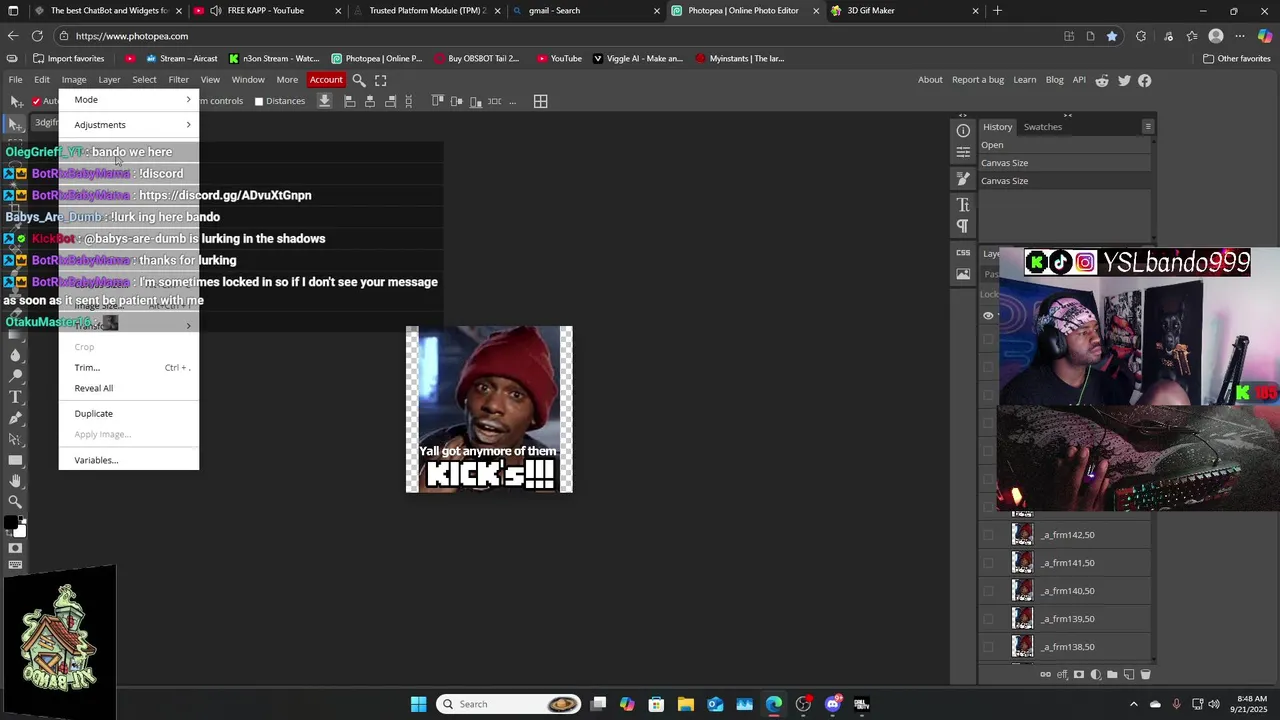Image resolution: width=1280 pixels, height=720 pixels.
Task: Open the search tool magnifier icon
Action: tap(359, 80)
